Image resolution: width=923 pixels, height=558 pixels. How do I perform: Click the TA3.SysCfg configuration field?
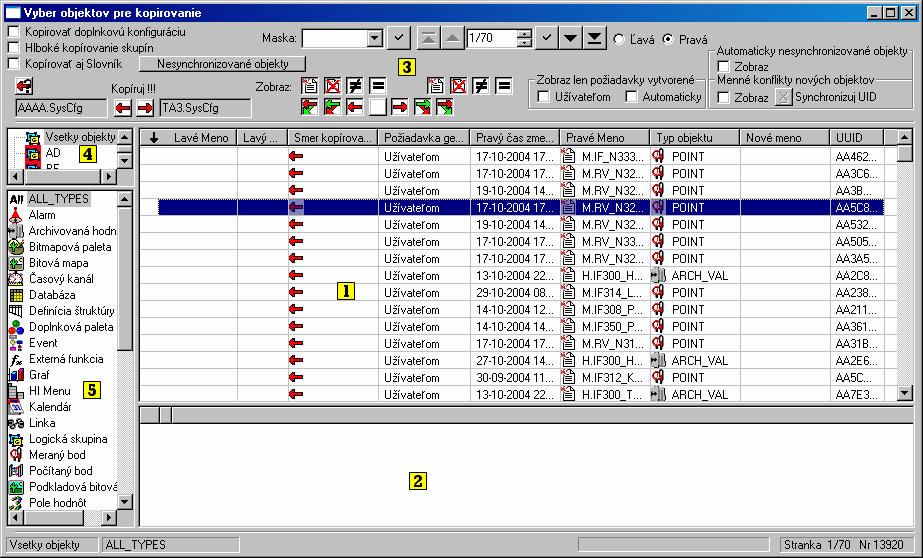(198, 108)
